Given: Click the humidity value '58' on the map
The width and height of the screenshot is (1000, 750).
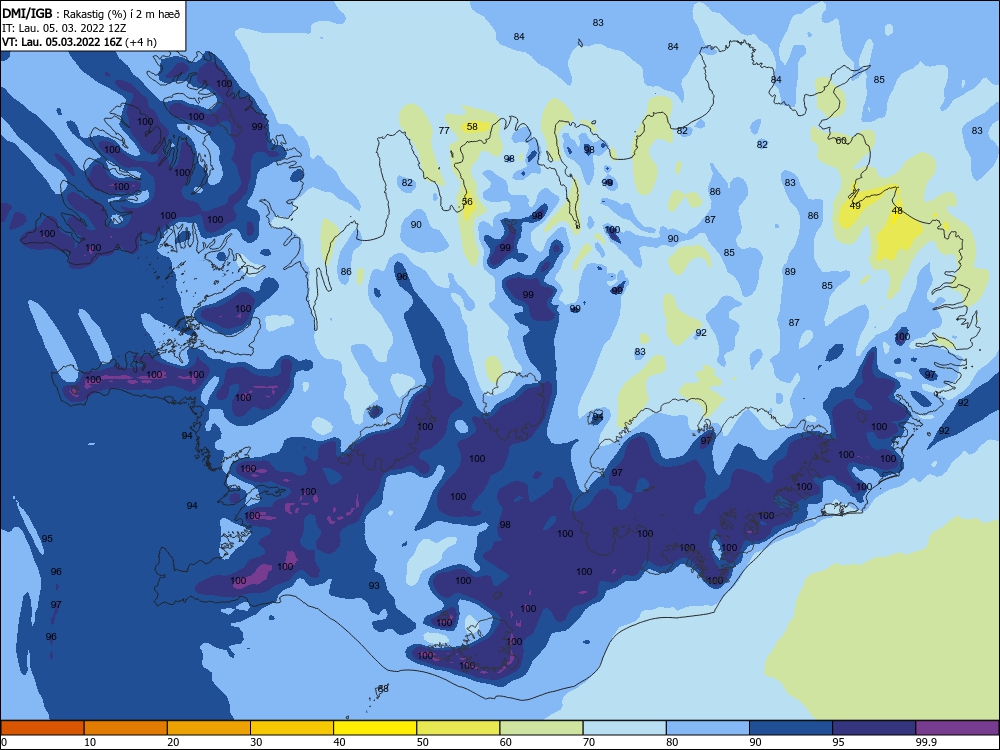Looking at the screenshot, I should (472, 126).
